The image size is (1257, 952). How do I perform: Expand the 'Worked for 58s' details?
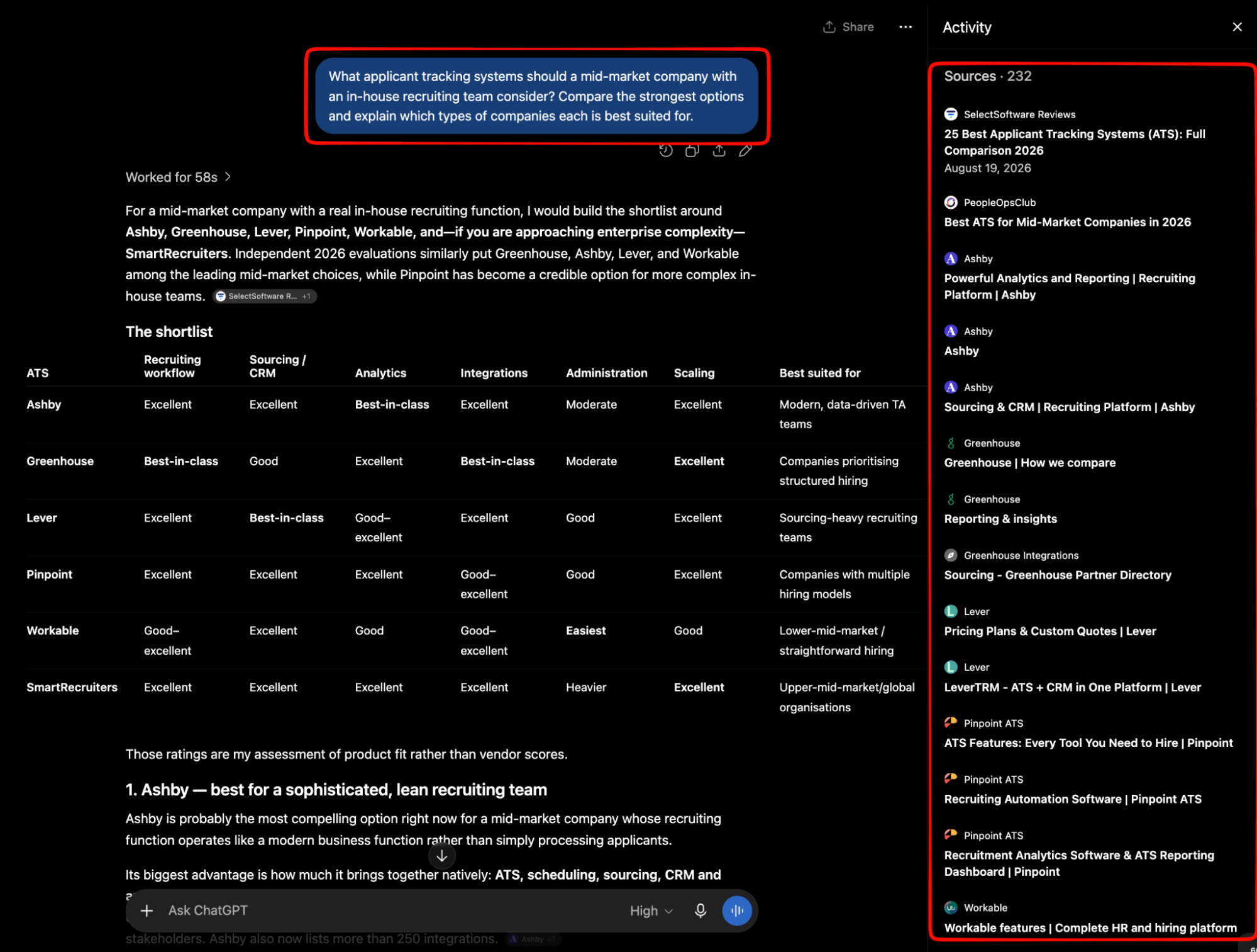(x=179, y=177)
